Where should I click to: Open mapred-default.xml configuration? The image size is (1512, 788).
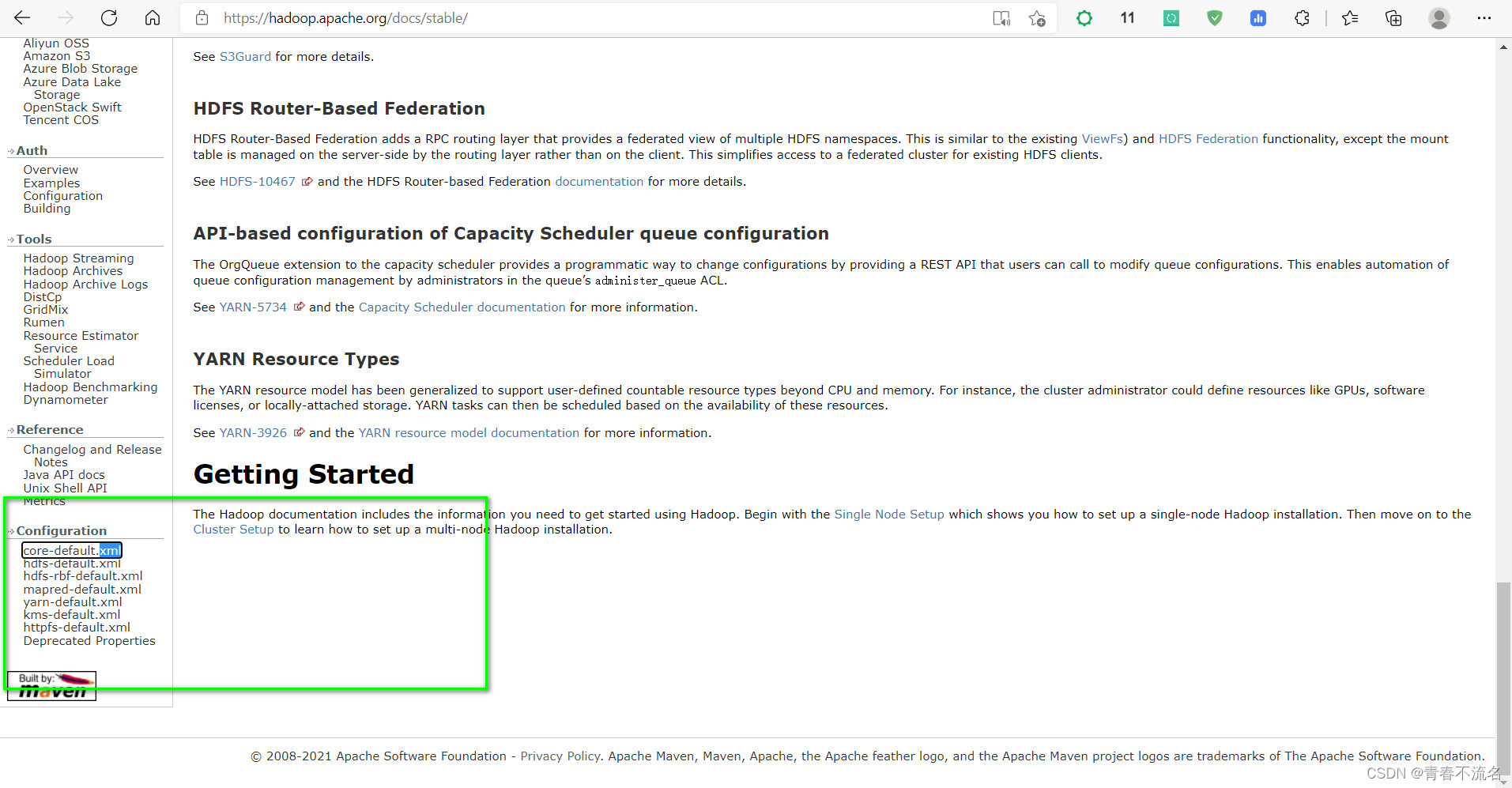[x=82, y=590]
